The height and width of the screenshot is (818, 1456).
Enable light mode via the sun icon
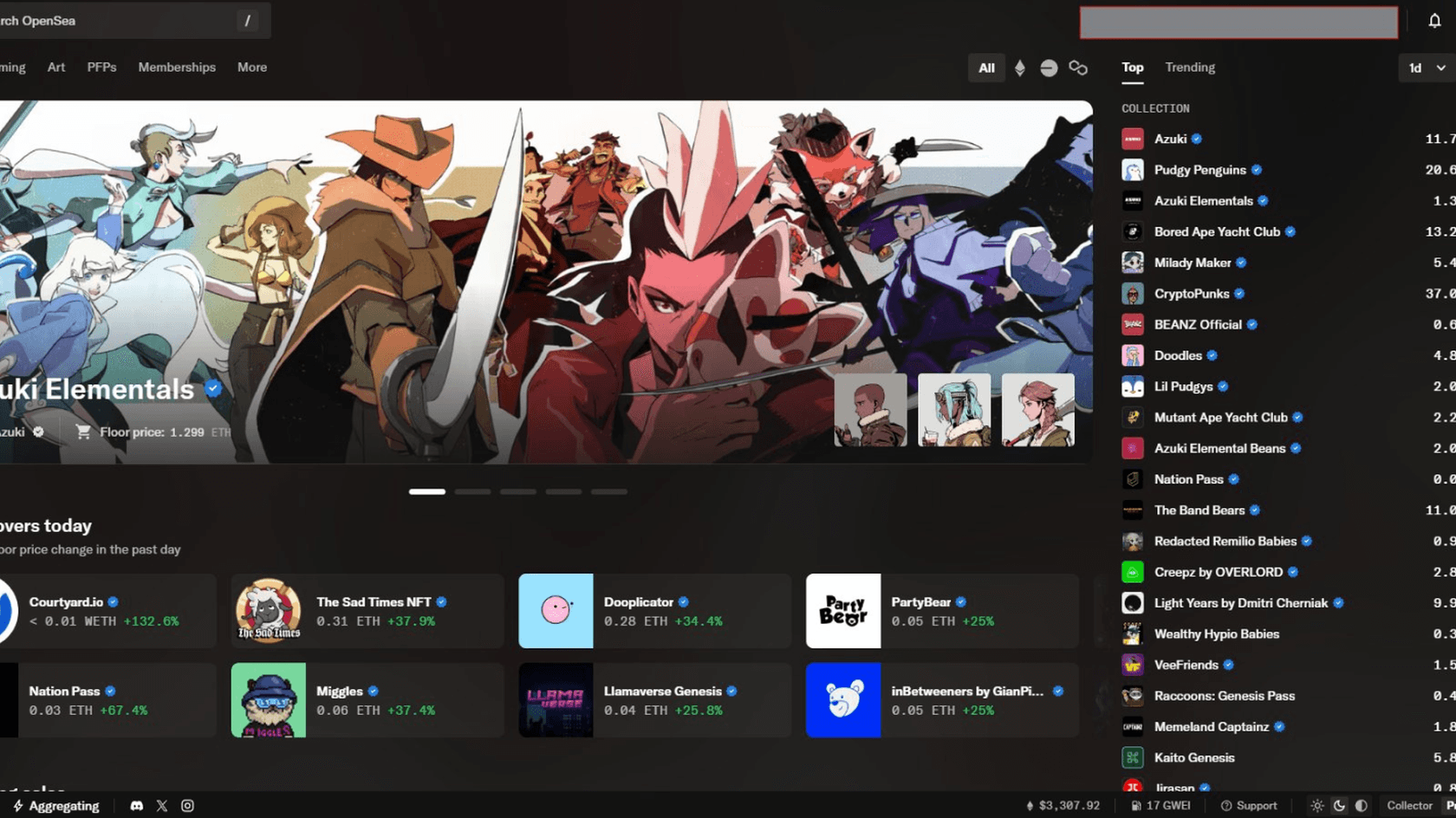coord(1316,805)
